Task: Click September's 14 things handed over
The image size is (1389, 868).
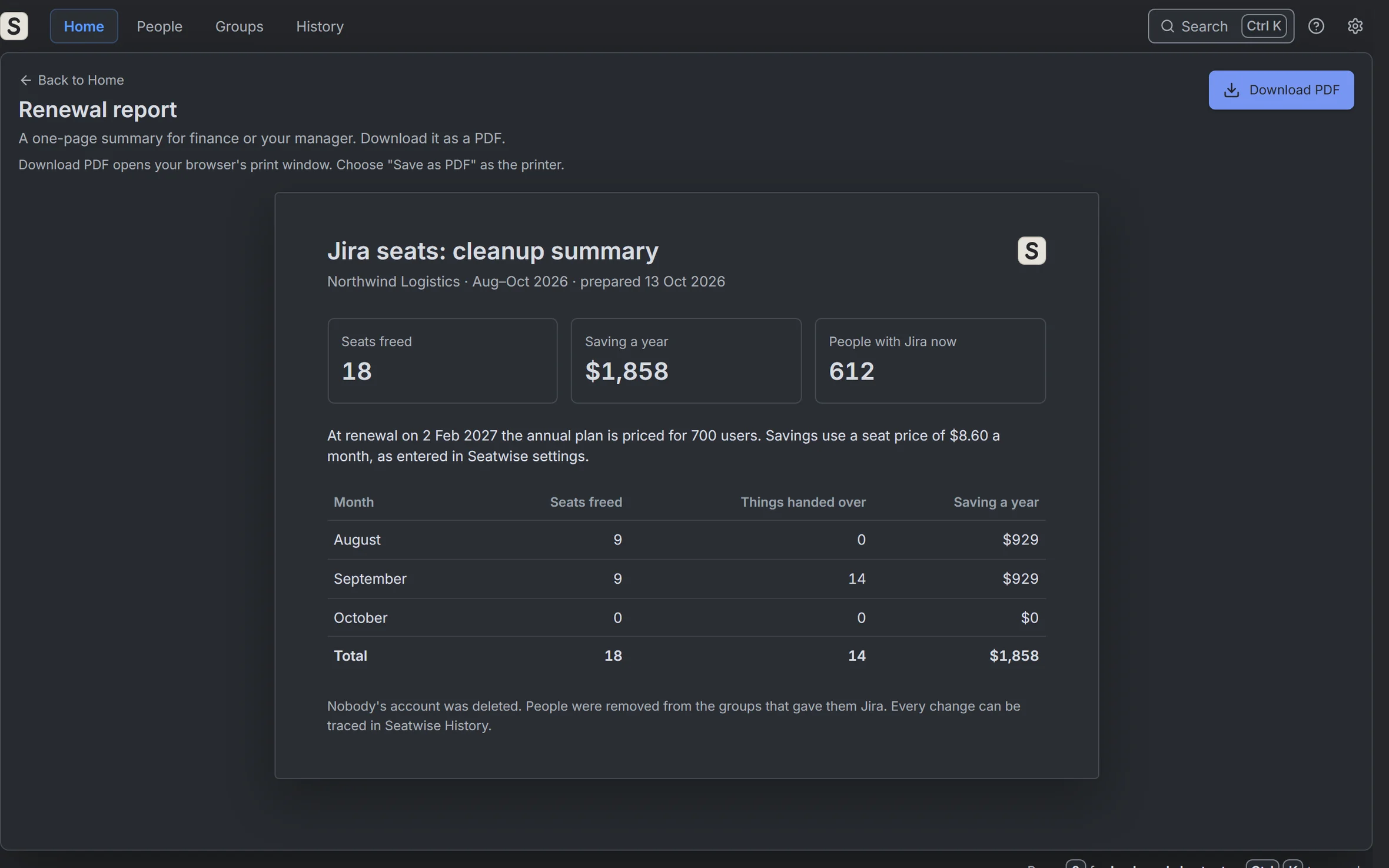Action: pyautogui.click(x=856, y=578)
